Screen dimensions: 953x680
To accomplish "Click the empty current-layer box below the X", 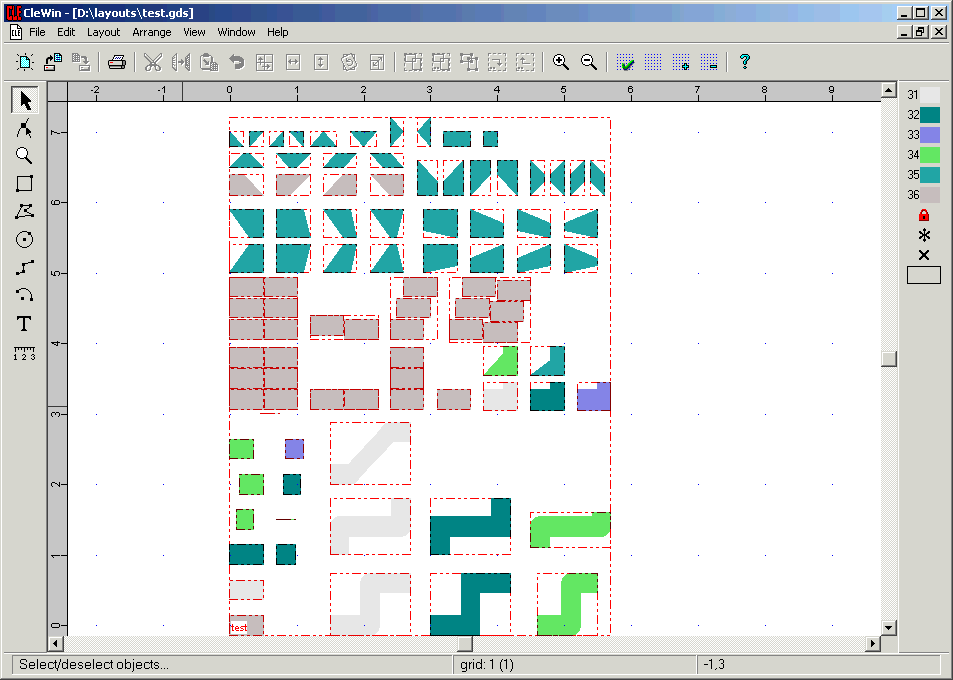I will tap(924, 275).
